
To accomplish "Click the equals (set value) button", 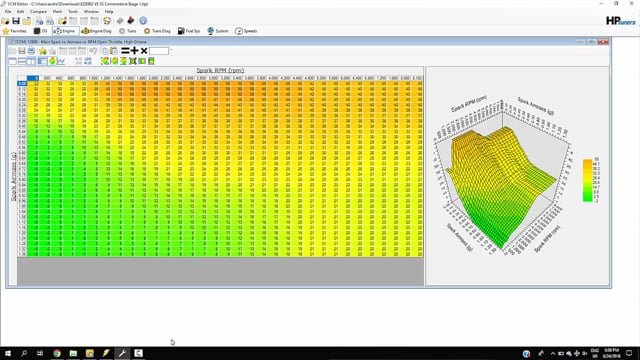I will [x=125, y=51].
